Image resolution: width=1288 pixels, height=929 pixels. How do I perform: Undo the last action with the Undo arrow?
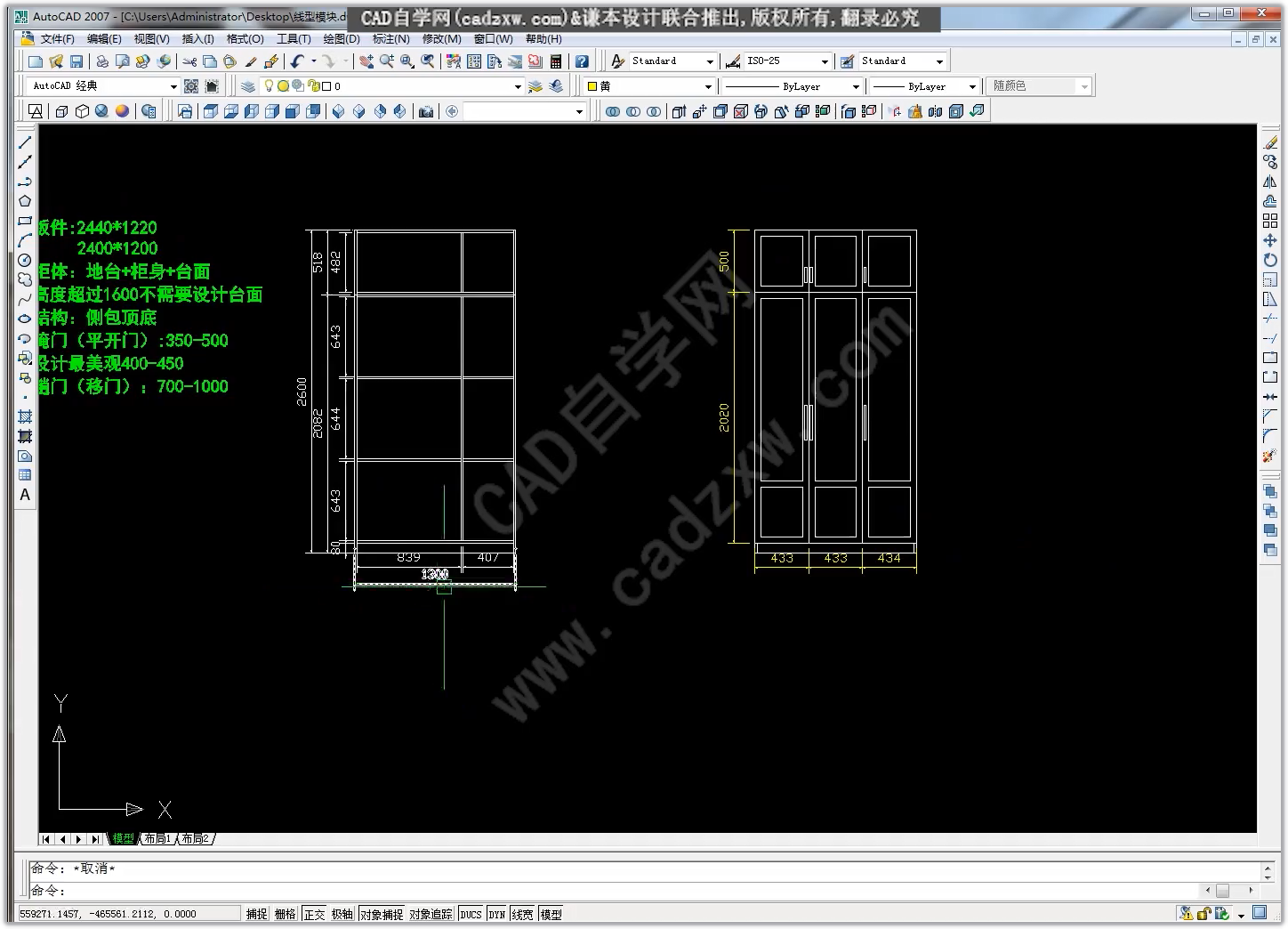click(x=297, y=61)
